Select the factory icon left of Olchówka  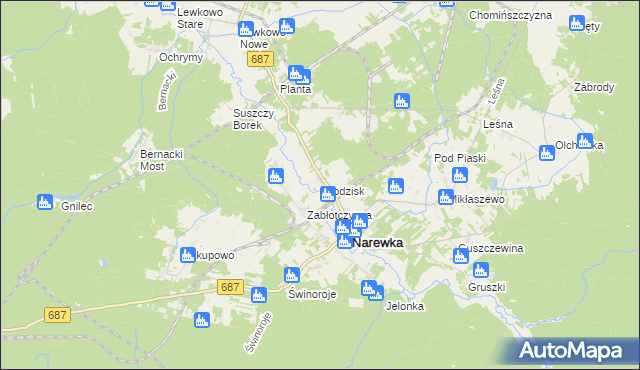pos(547,153)
